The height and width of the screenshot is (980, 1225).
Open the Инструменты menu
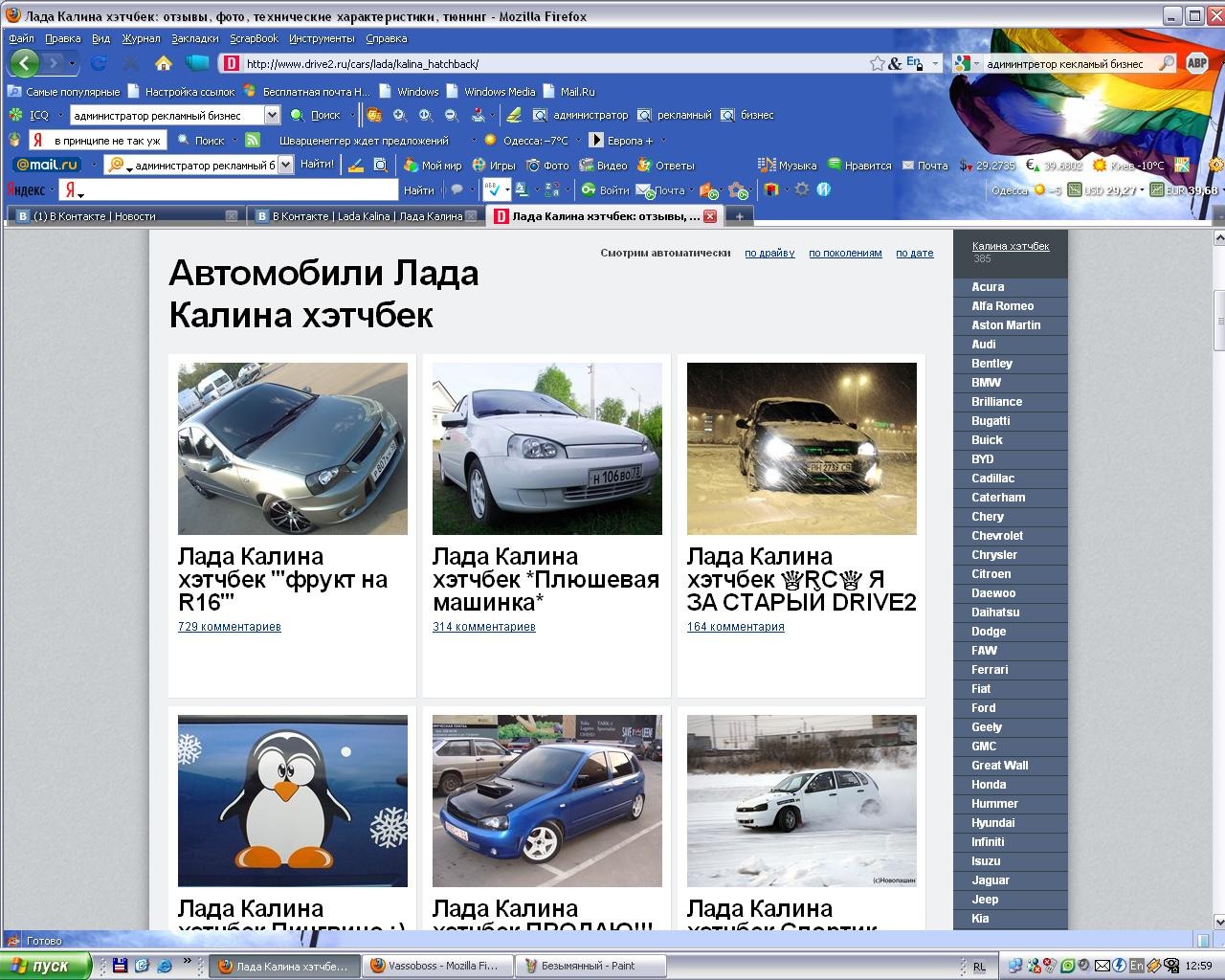[x=322, y=38]
